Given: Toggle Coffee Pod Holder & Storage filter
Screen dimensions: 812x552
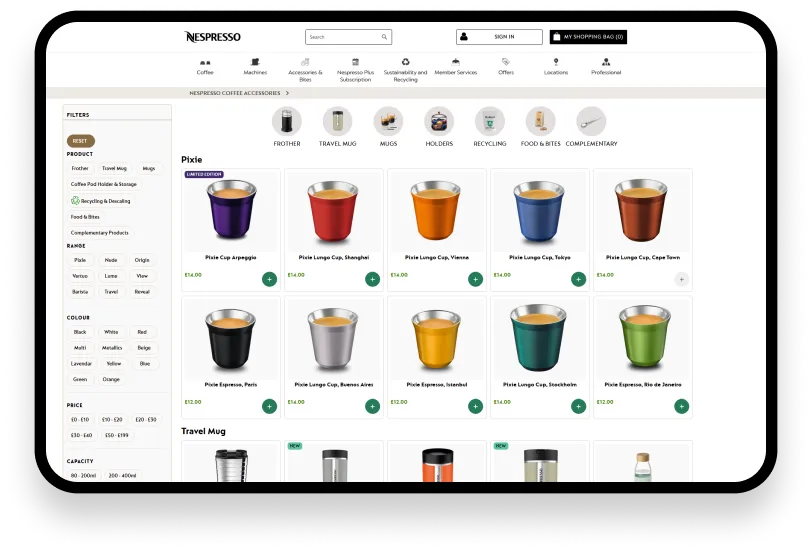Looking at the screenshot, I should point(104,184).
